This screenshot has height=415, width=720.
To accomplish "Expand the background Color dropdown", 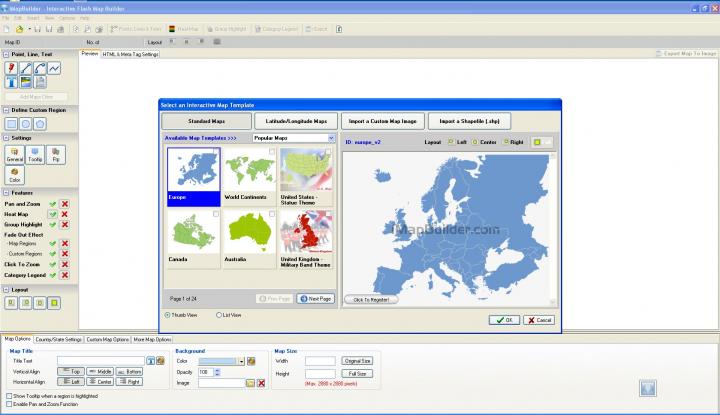I will point(240,361).
